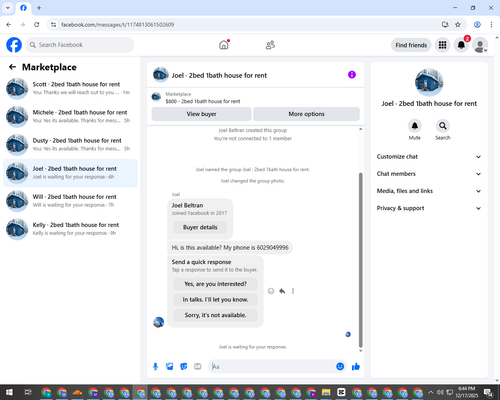Show hidden system tray icons
This screenshot has height=400, width=500.
[x=431, y=392]
